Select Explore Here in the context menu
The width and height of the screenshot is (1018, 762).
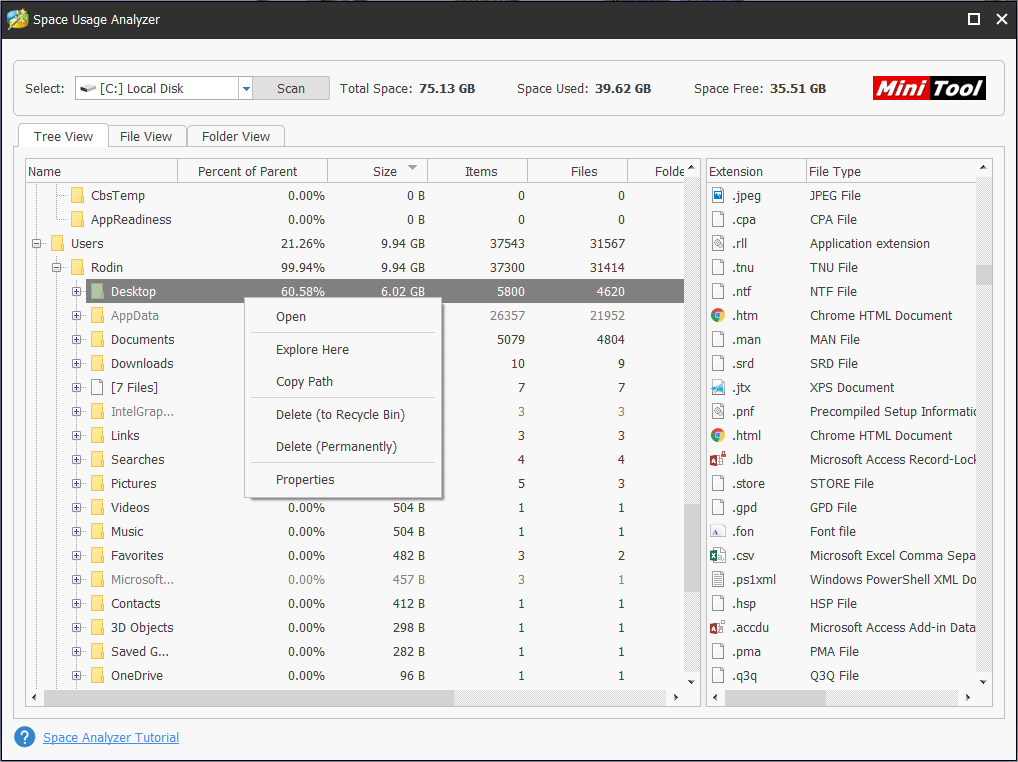312,350
